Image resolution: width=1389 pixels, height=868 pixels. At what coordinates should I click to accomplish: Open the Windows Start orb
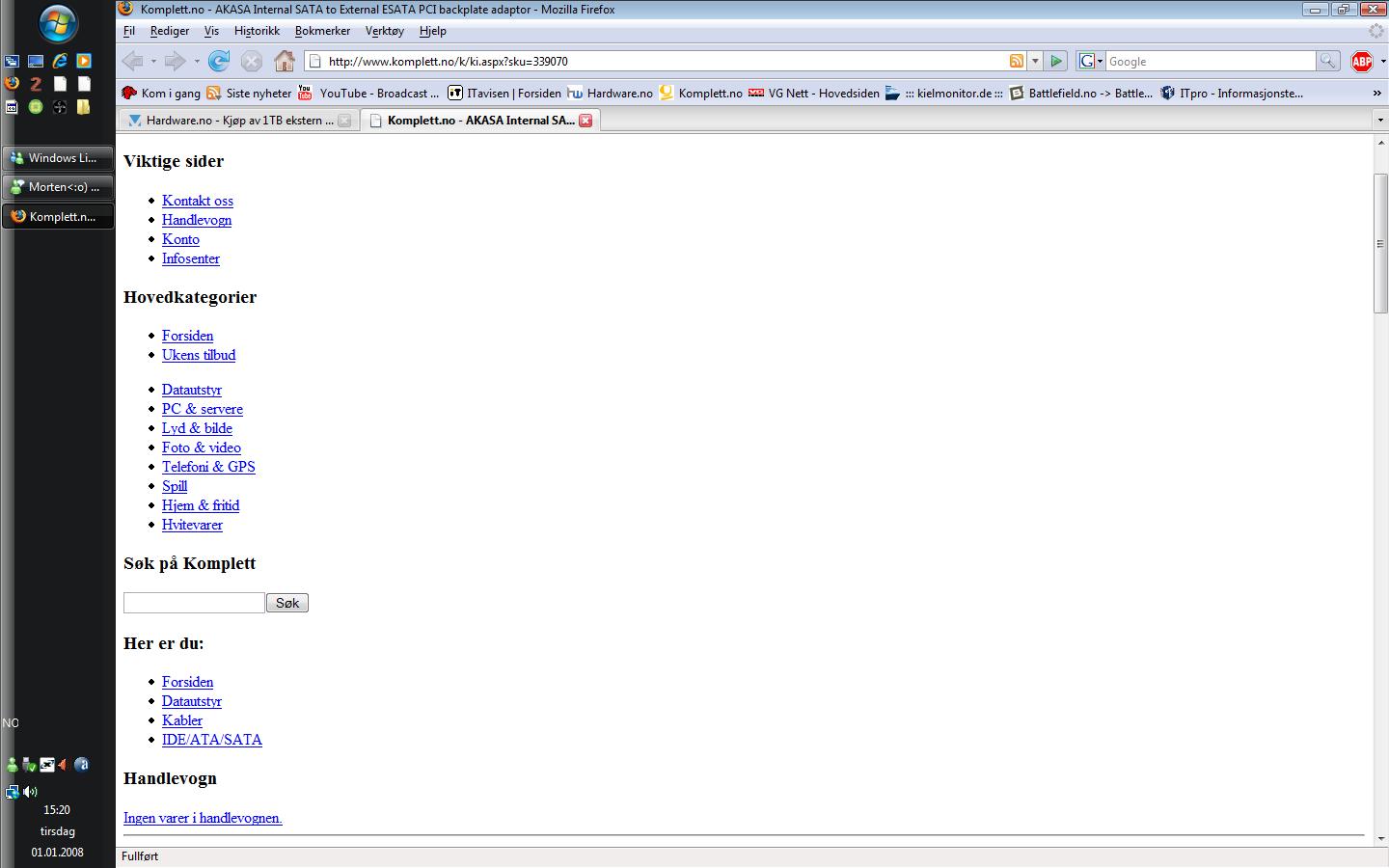point(58,23)
